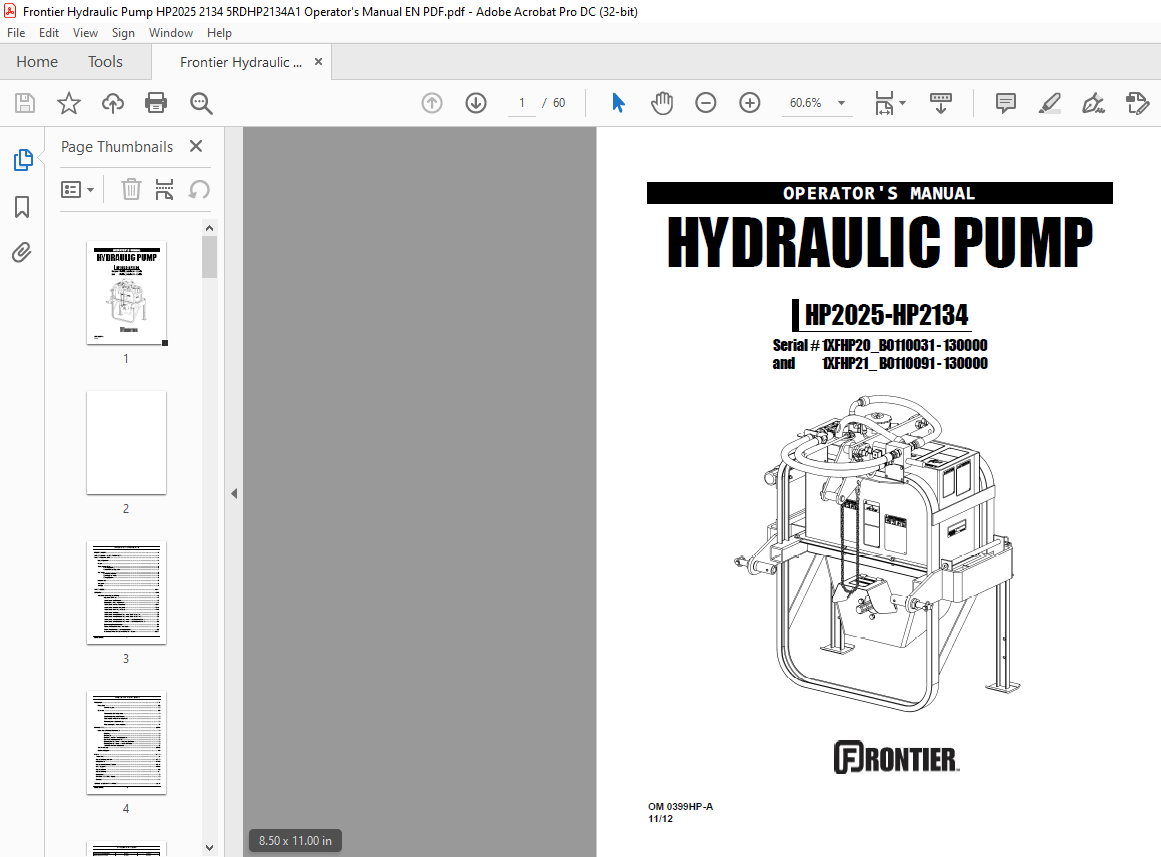1161x857 pixels.
Task: Click the total page count 60
Action: [x=559, y=103]
